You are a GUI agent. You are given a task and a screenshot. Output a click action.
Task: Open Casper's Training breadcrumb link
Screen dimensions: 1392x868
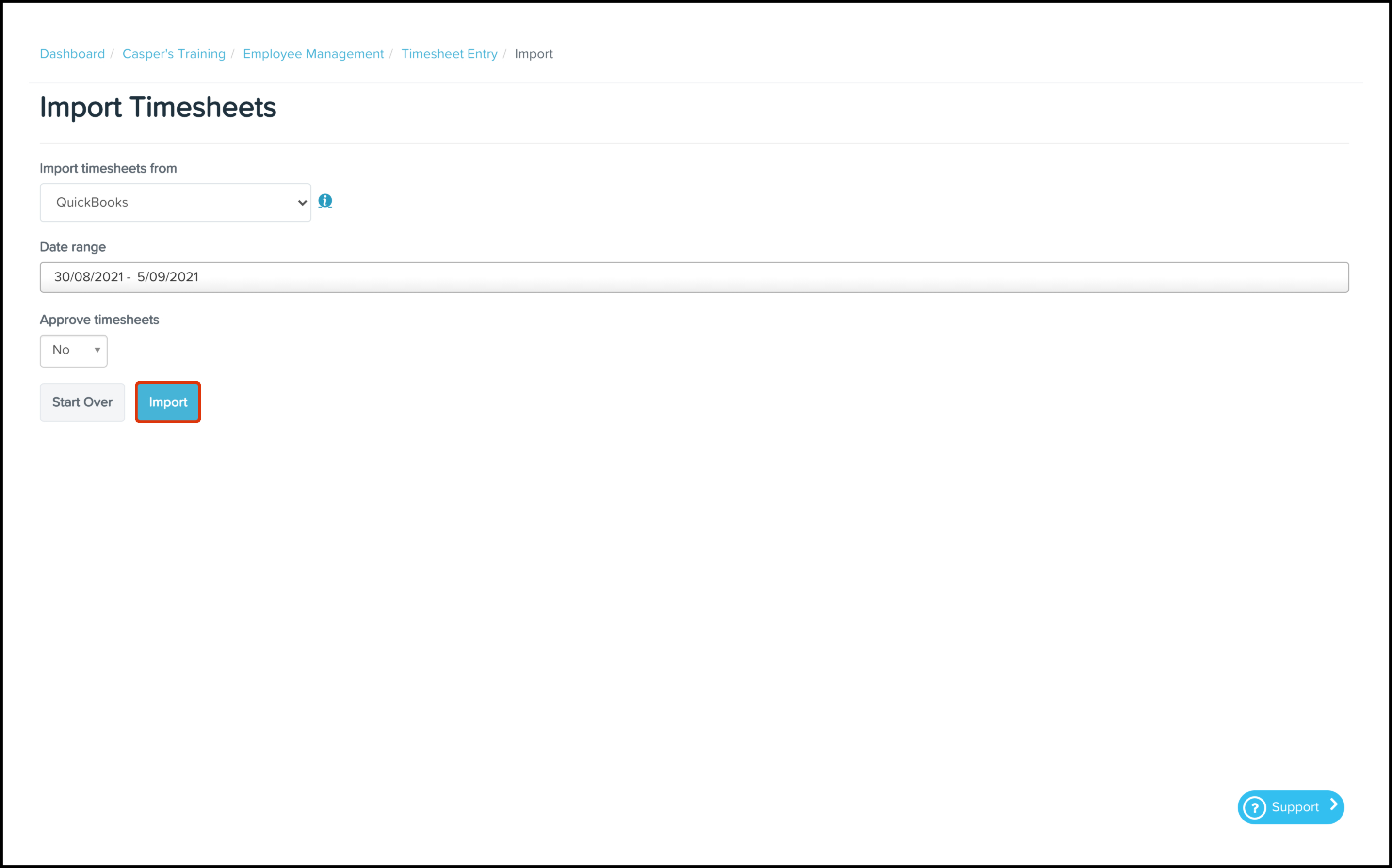coord(174,54)
